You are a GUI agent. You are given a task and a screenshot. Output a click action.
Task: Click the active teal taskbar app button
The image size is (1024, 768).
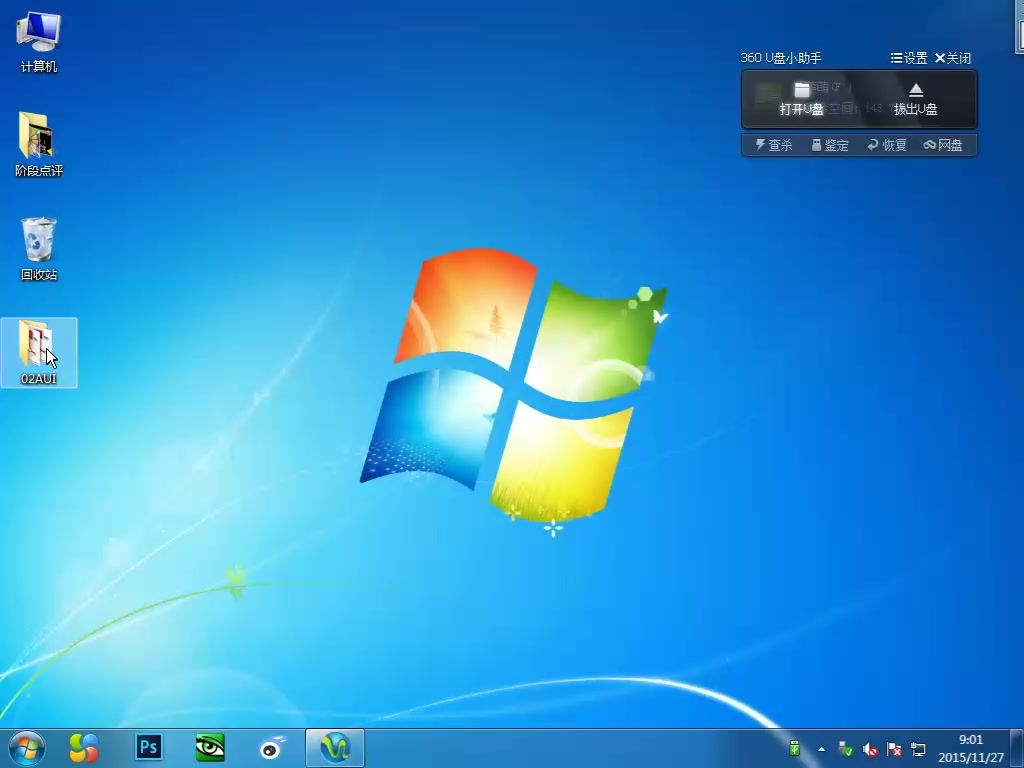(335, 747)
